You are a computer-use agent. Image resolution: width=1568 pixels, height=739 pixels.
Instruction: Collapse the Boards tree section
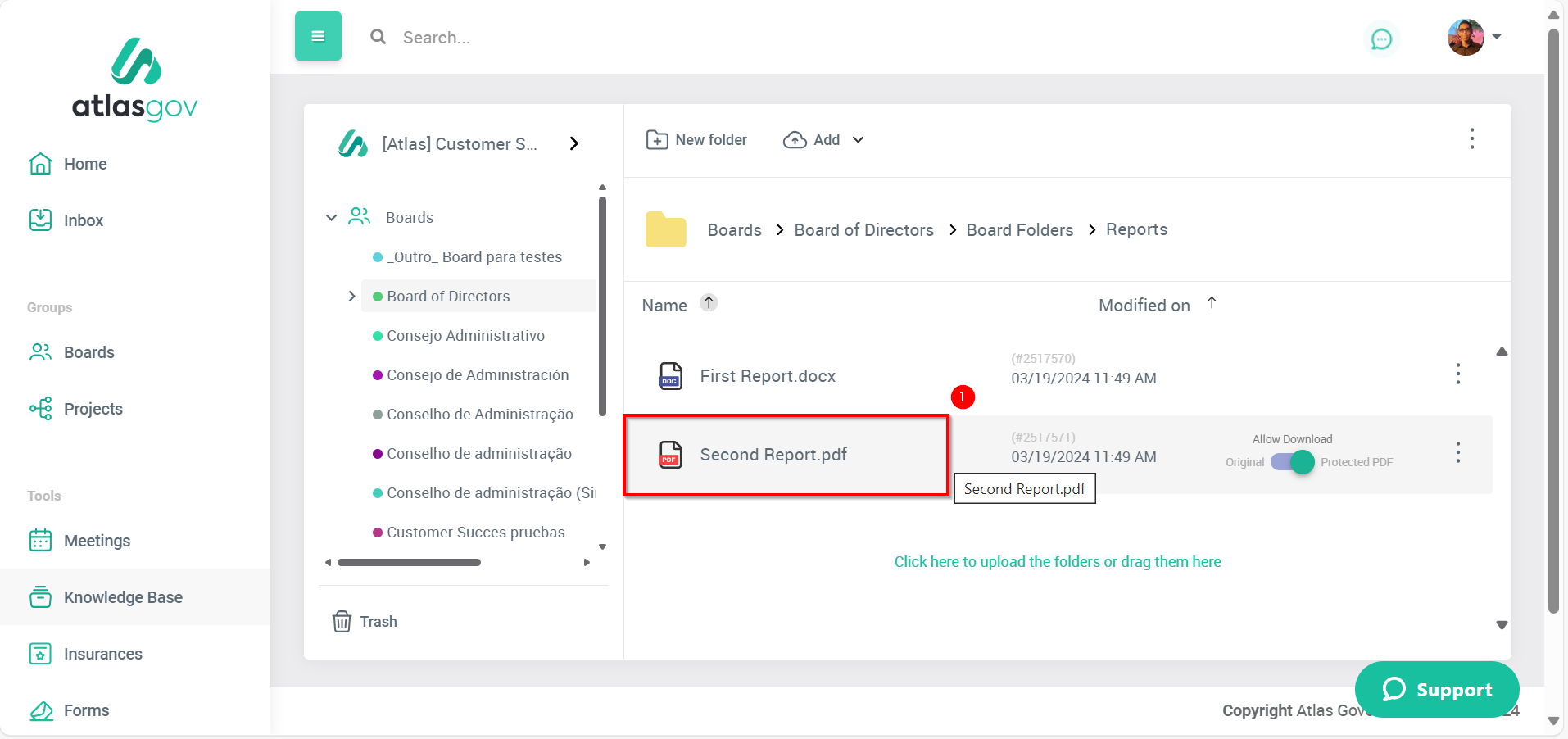[331, 218]
